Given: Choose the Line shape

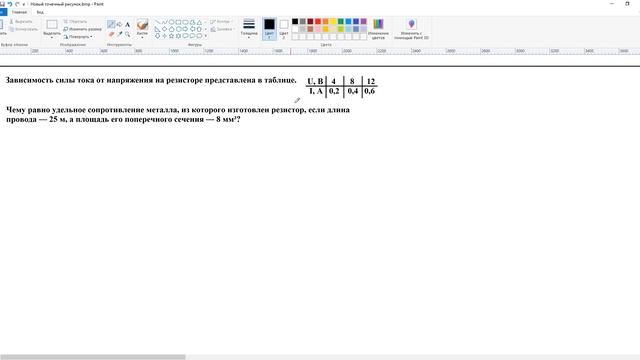Looking at the screenshot, I should 157,22.
